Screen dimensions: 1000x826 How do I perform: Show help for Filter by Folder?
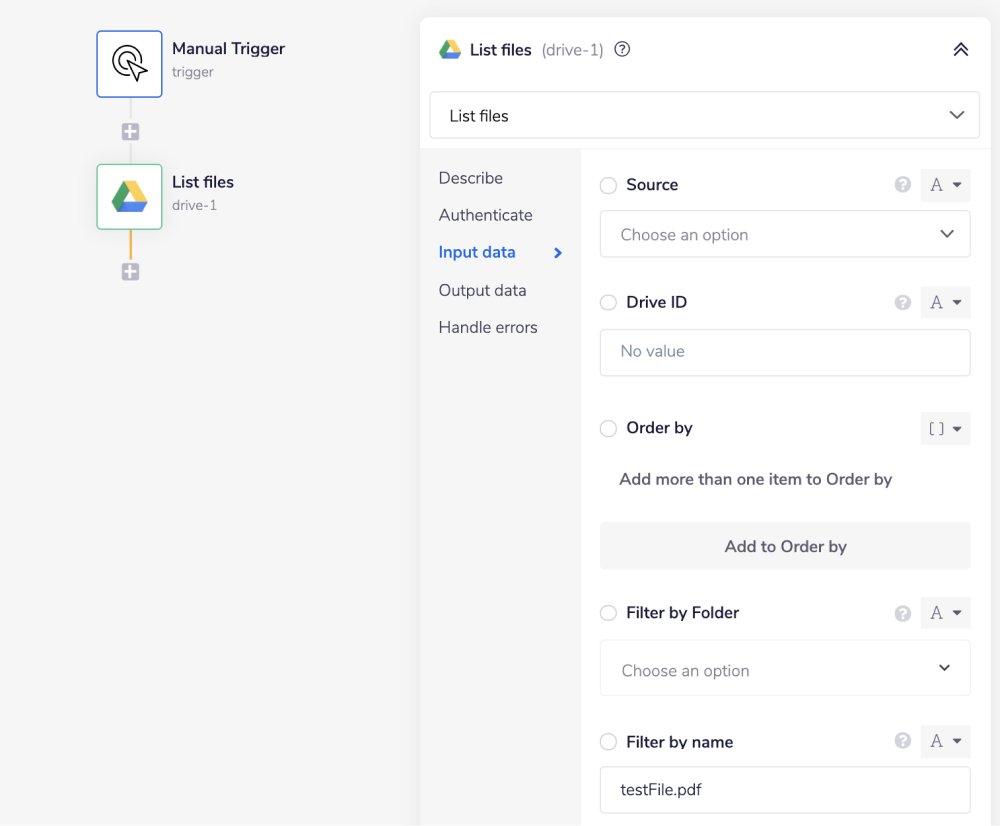click(902, 613)
